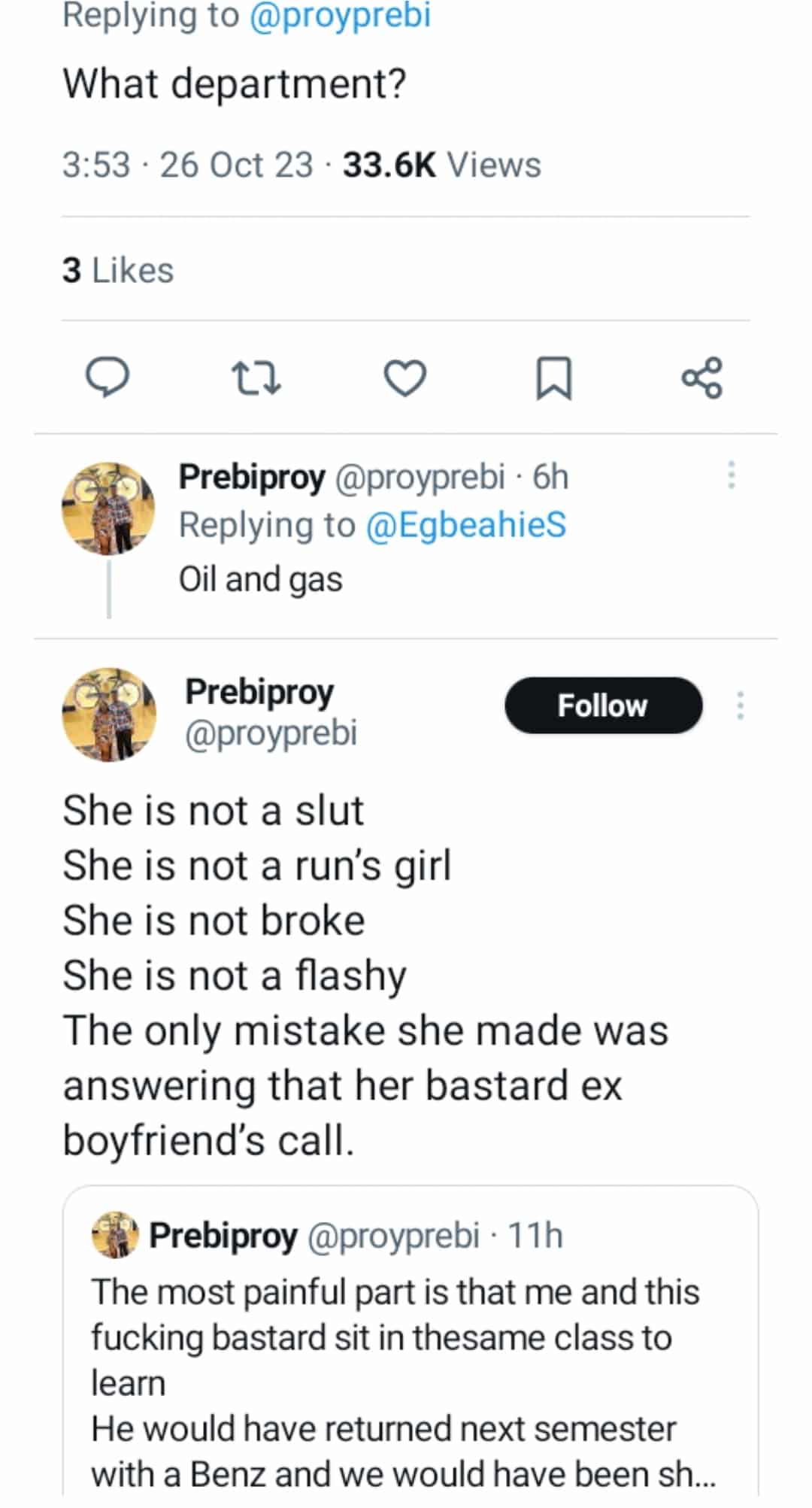Open more options beside the Follow button
Screen dimensions: 812x1508
click(741, 705)
